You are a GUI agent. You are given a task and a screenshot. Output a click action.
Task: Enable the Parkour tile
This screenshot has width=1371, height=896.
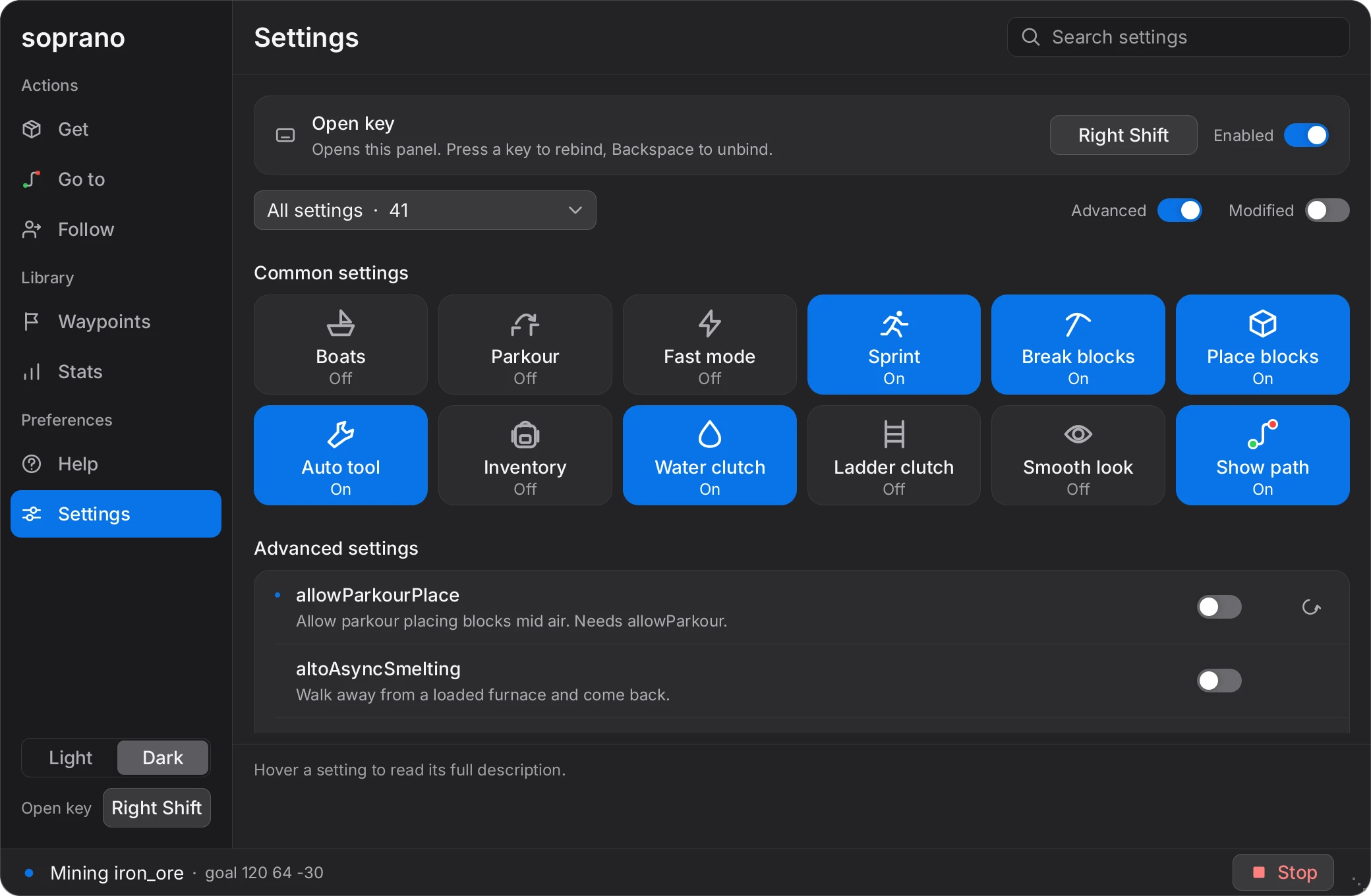525,345
